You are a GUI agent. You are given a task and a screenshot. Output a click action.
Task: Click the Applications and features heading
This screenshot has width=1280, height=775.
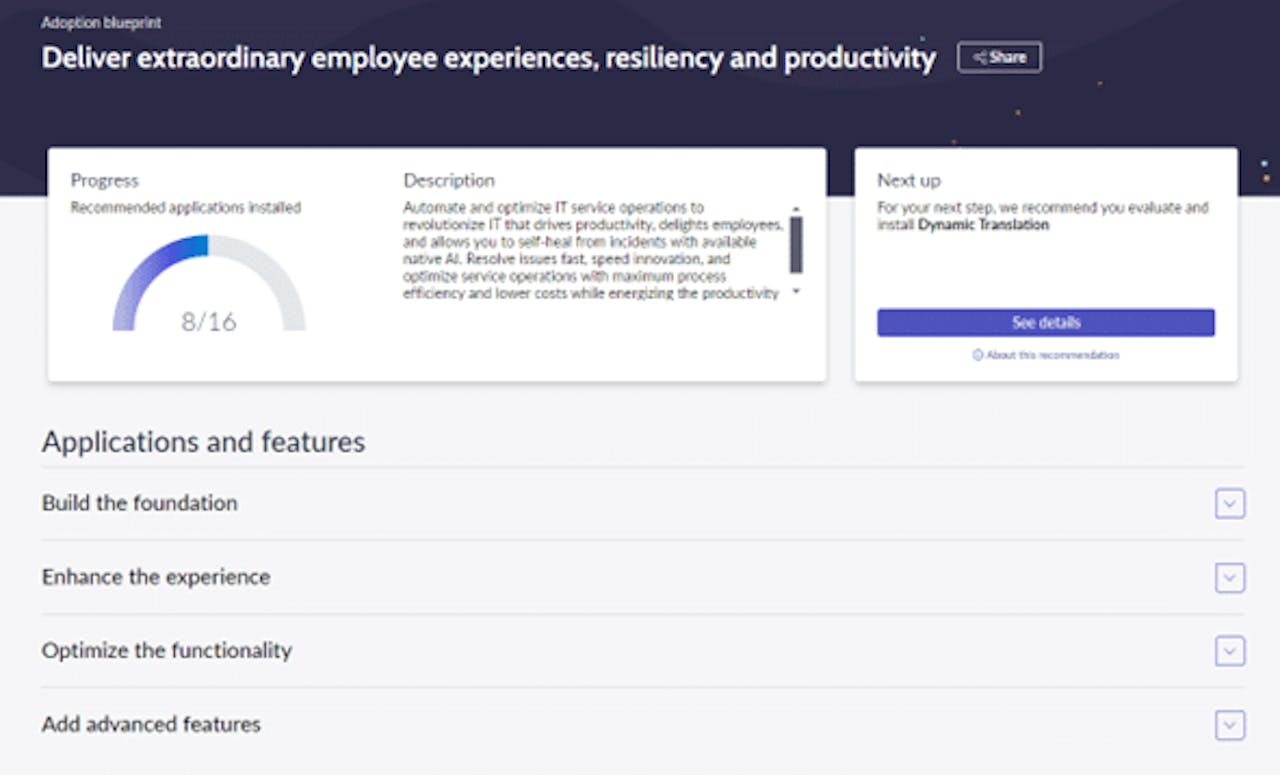[x=203, y=441]
